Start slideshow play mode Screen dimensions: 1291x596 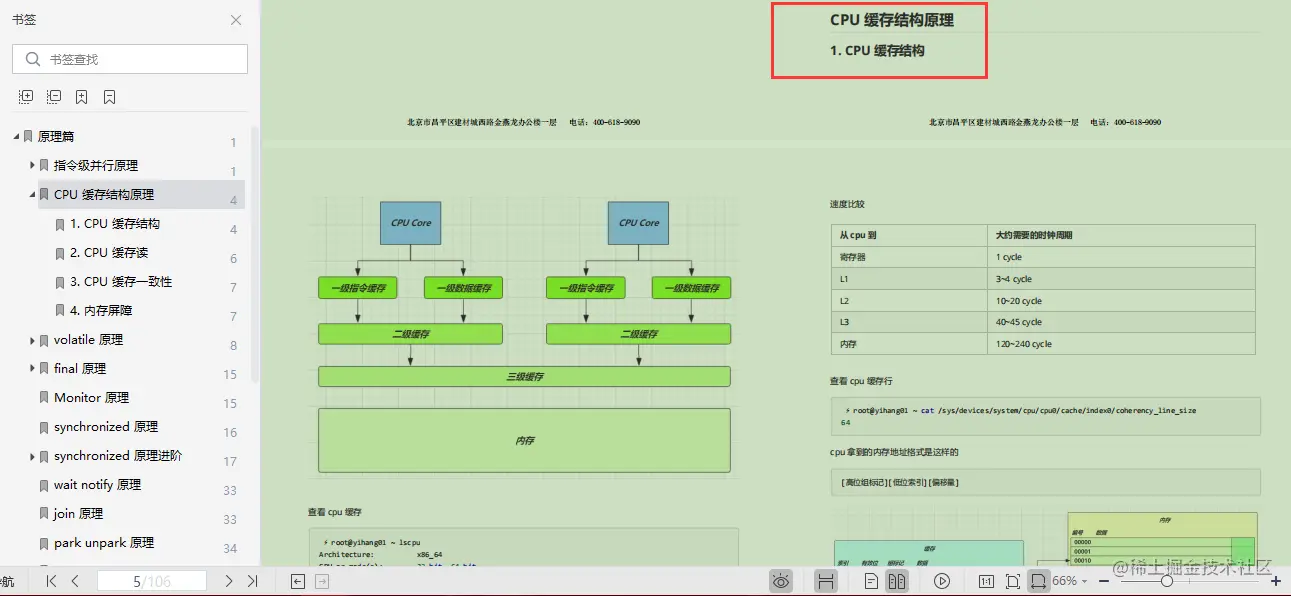[942, 581]
